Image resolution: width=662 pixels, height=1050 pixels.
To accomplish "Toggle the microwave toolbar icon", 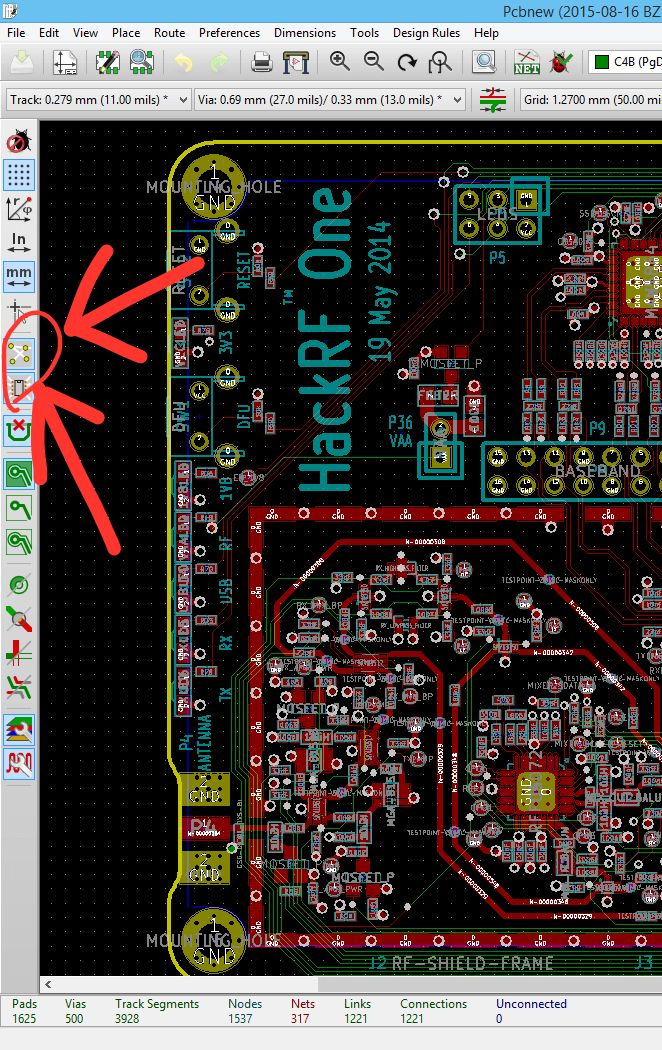I will (x=19, y=763).
